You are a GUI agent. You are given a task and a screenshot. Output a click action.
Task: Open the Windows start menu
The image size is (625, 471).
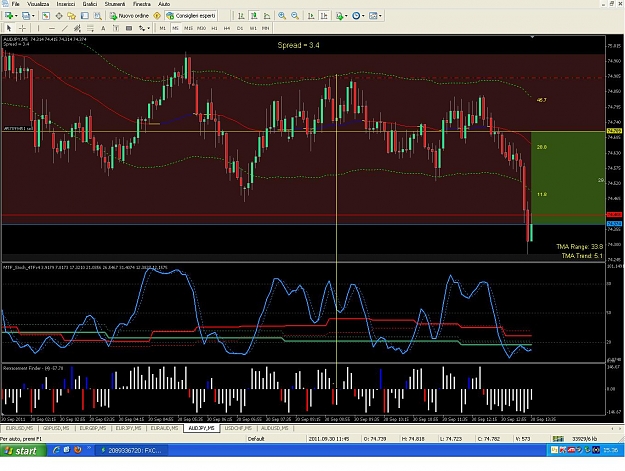(23, 451)
